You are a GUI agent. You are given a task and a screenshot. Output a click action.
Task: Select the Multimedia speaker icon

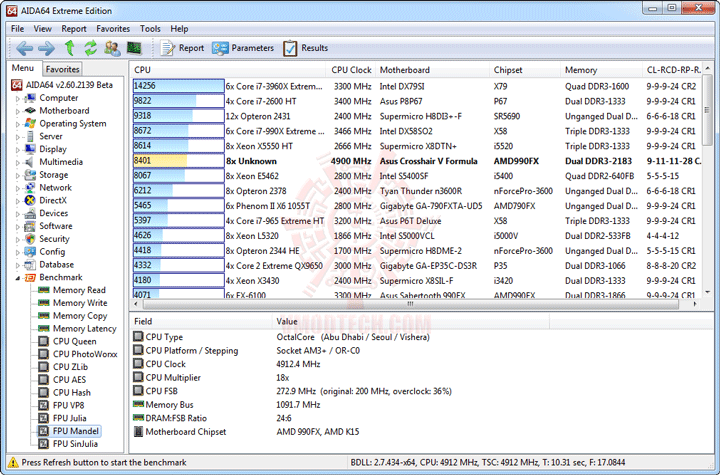[30, 162]
